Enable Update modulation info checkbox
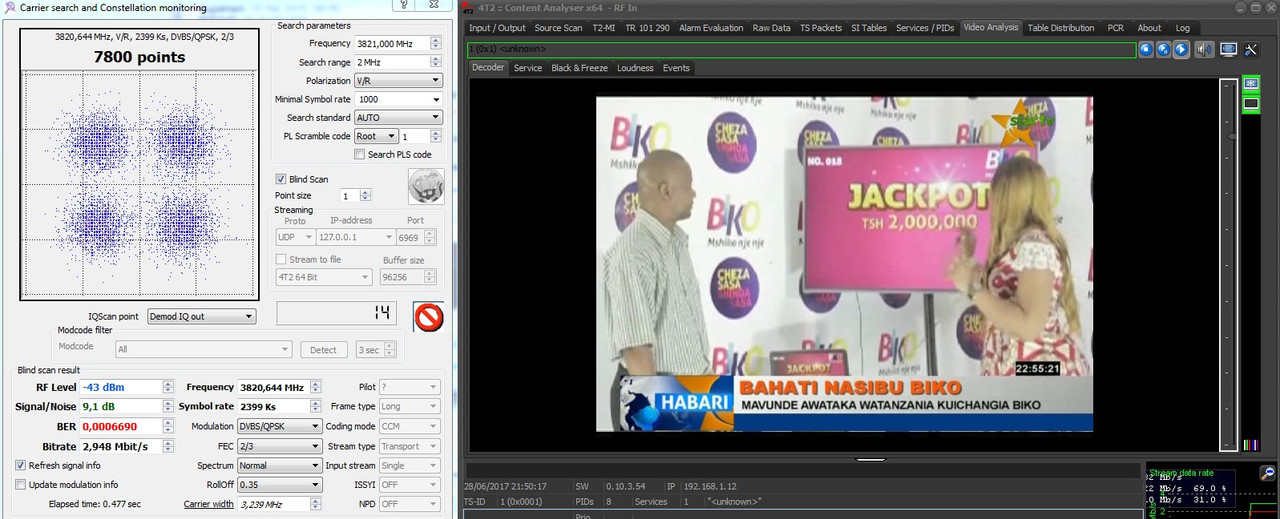The height and width of the screenshot is (519, 1280). (21, 485)
